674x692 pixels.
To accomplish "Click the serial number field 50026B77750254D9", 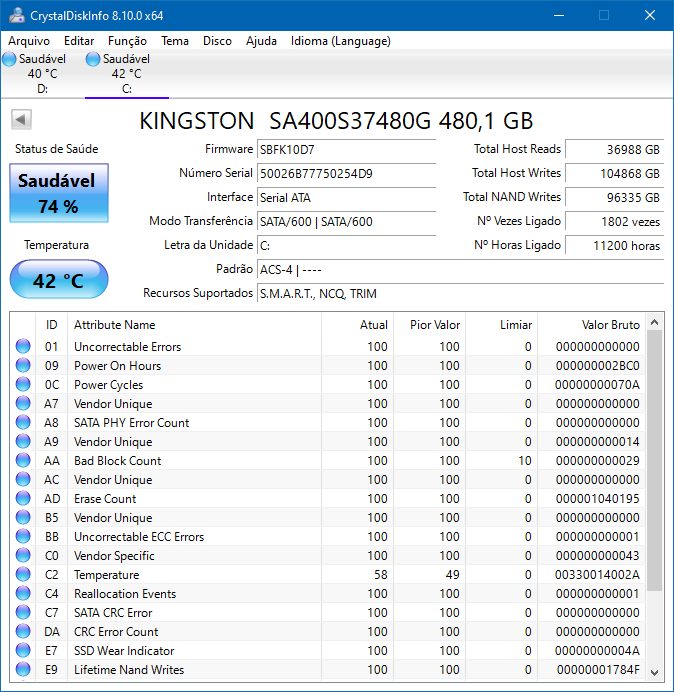I will tap(346, 173).
